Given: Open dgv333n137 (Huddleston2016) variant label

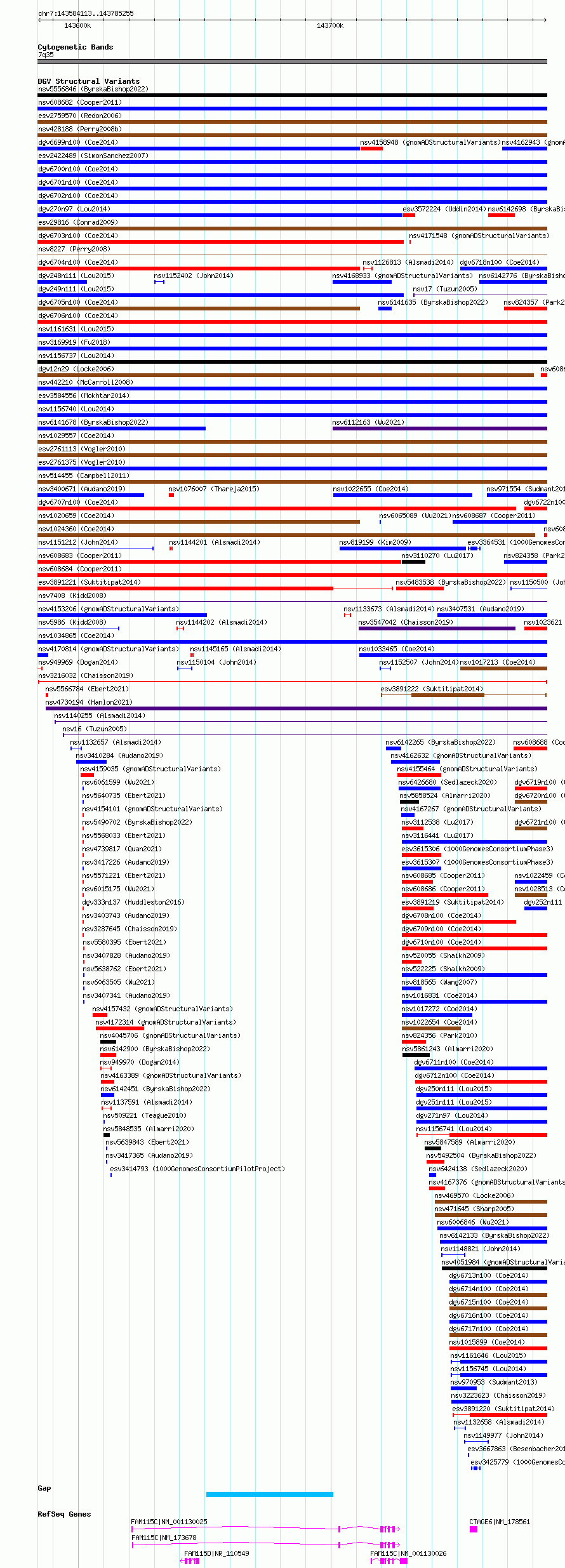Looking at the screenshot, I should click(x=133, y=902).
